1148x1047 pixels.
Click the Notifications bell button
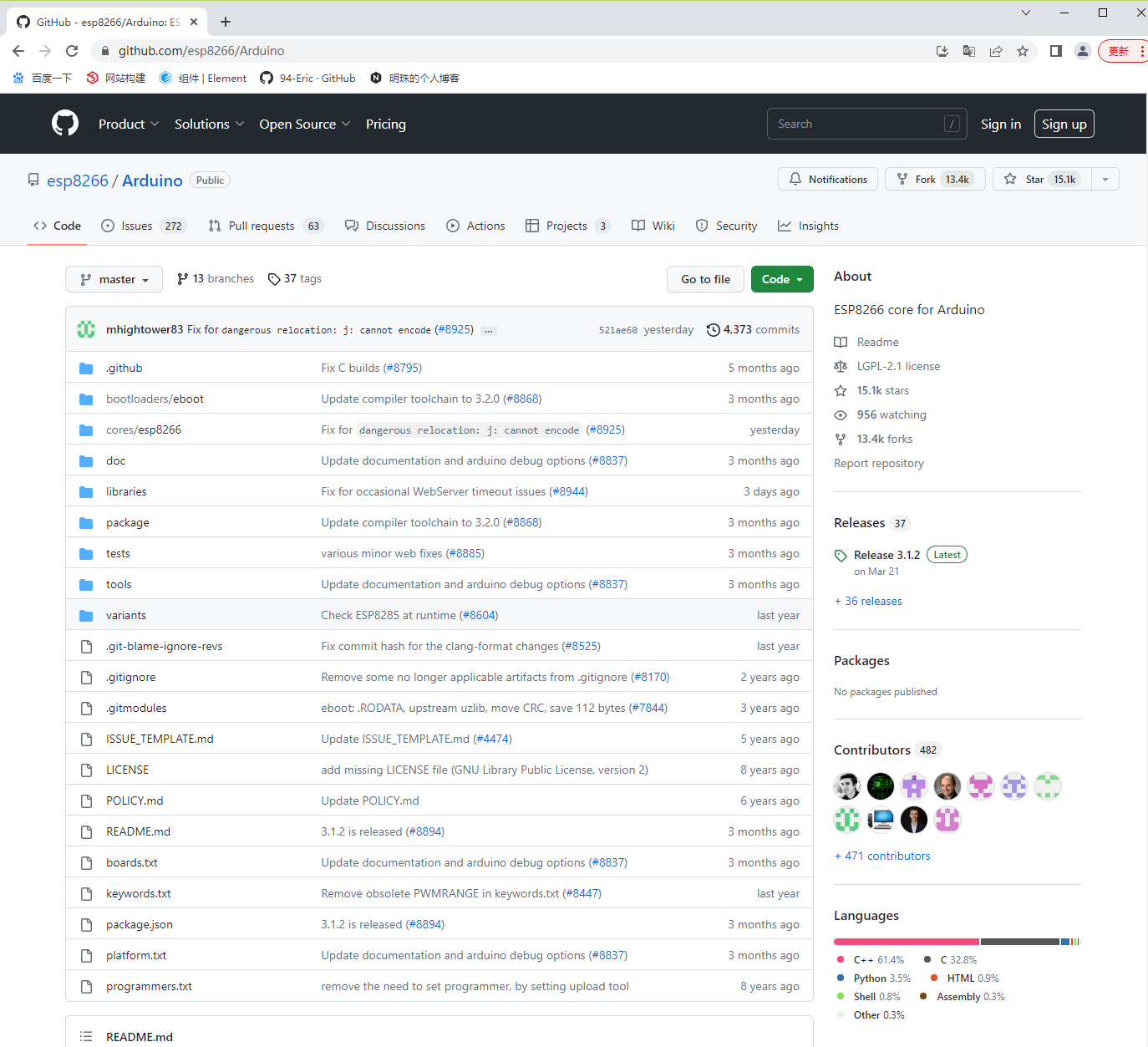[828, 179]
